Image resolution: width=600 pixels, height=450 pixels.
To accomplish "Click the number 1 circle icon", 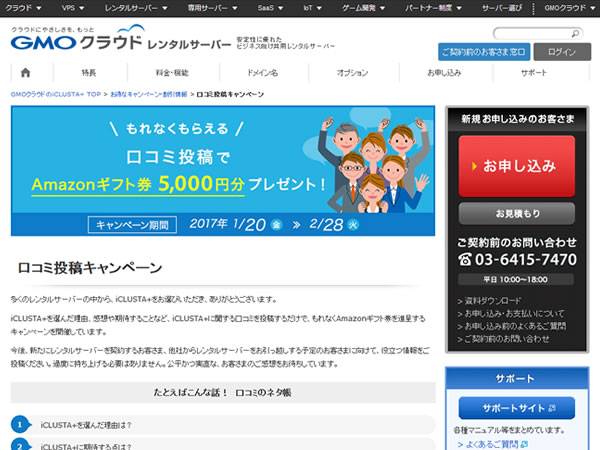I will (x=20, y=425).
